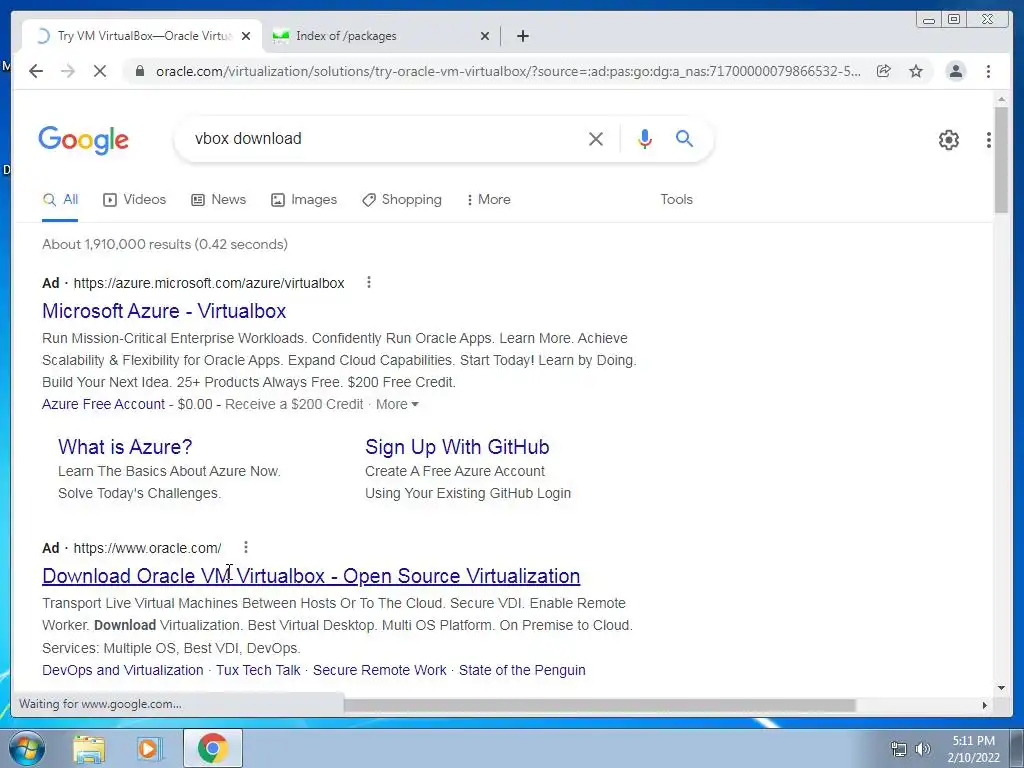Open the Windows Start menu

27,748
